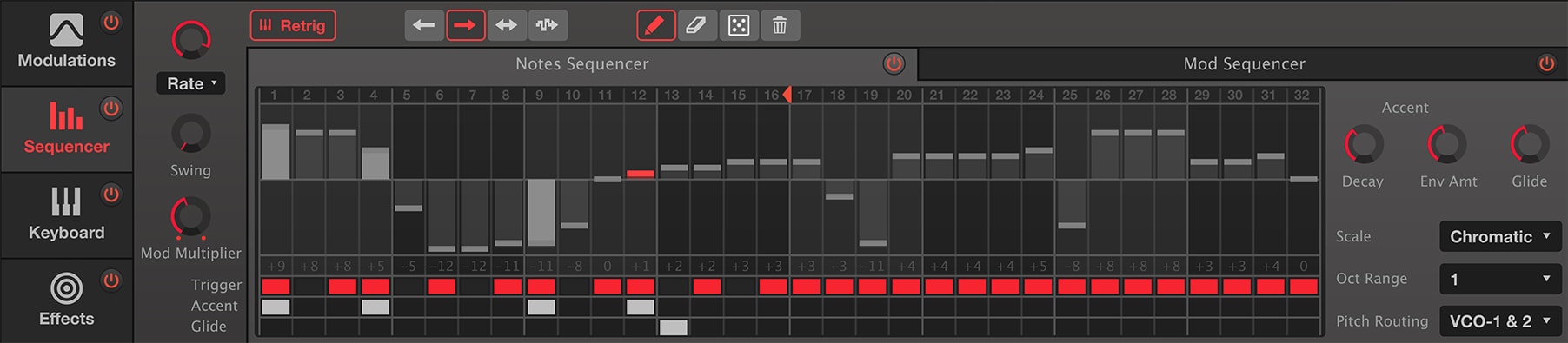Toggle the Notes Sequencer power button
Image resolution: width=1568 pixels, height=343 pixels.
click(894, 63)
